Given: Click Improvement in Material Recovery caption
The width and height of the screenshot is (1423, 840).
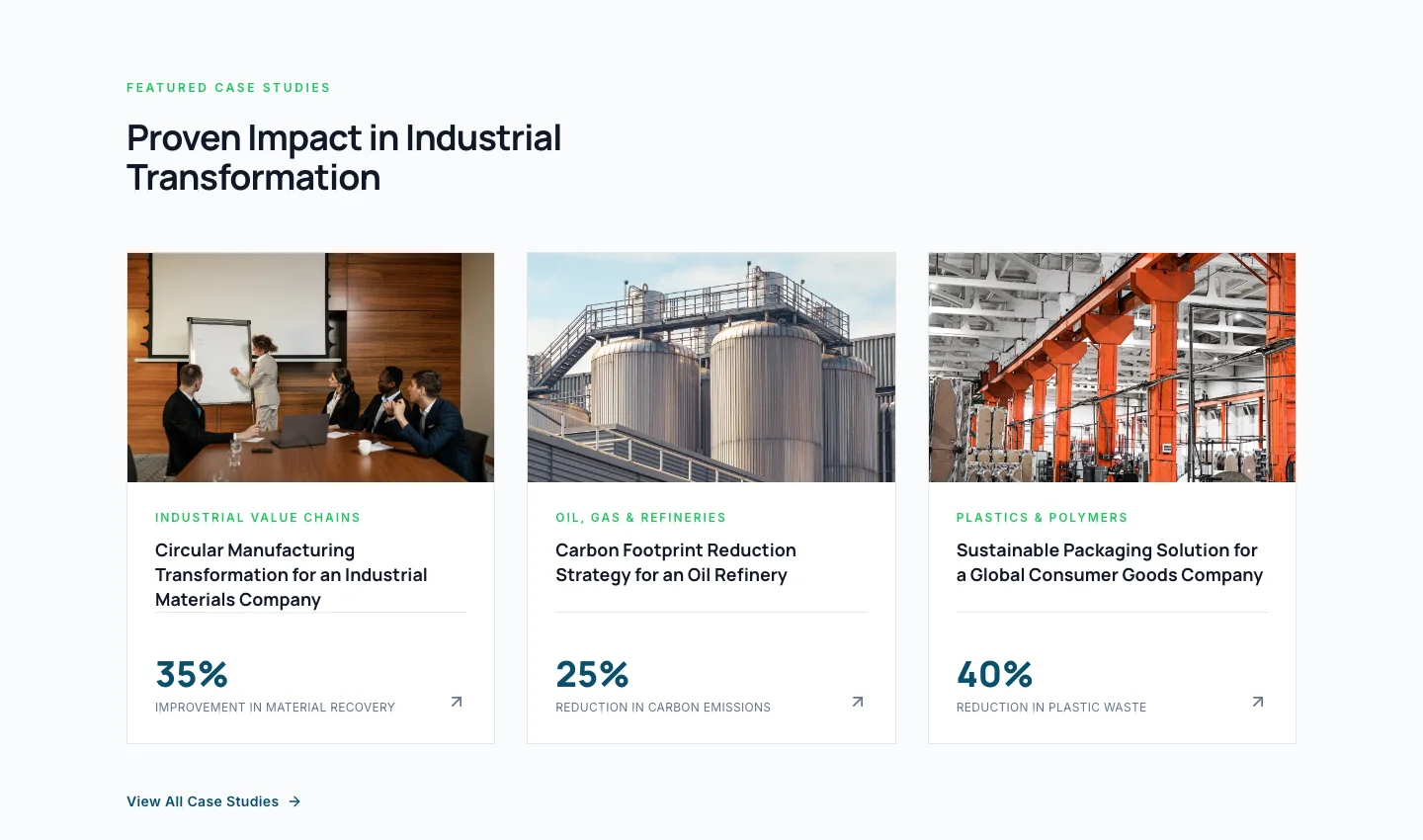Looking at the screenshot, I should tap(275, 708).
